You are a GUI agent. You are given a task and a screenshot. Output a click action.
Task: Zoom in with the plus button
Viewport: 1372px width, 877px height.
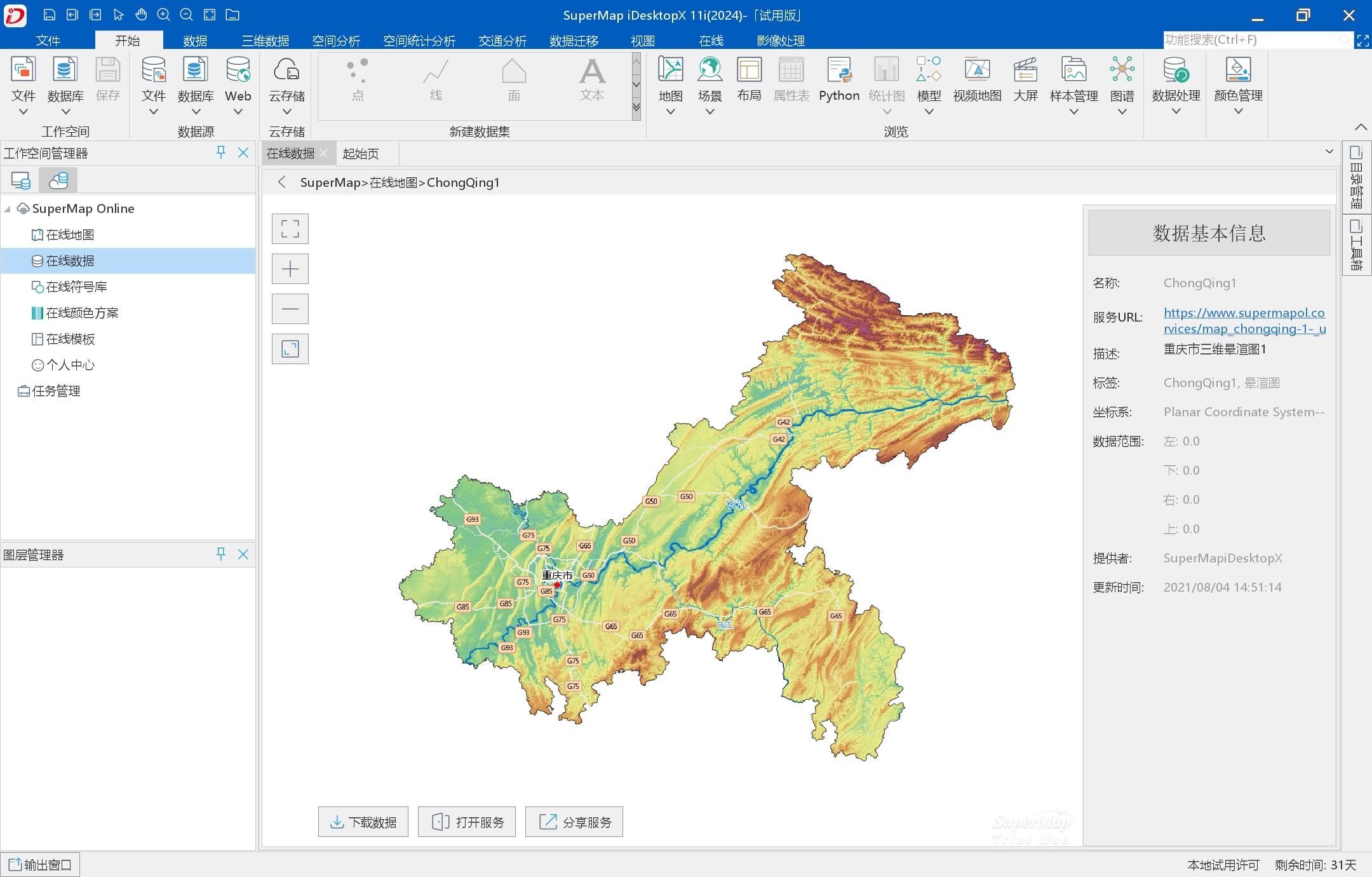pyautogui.click(x=290, y=269)
